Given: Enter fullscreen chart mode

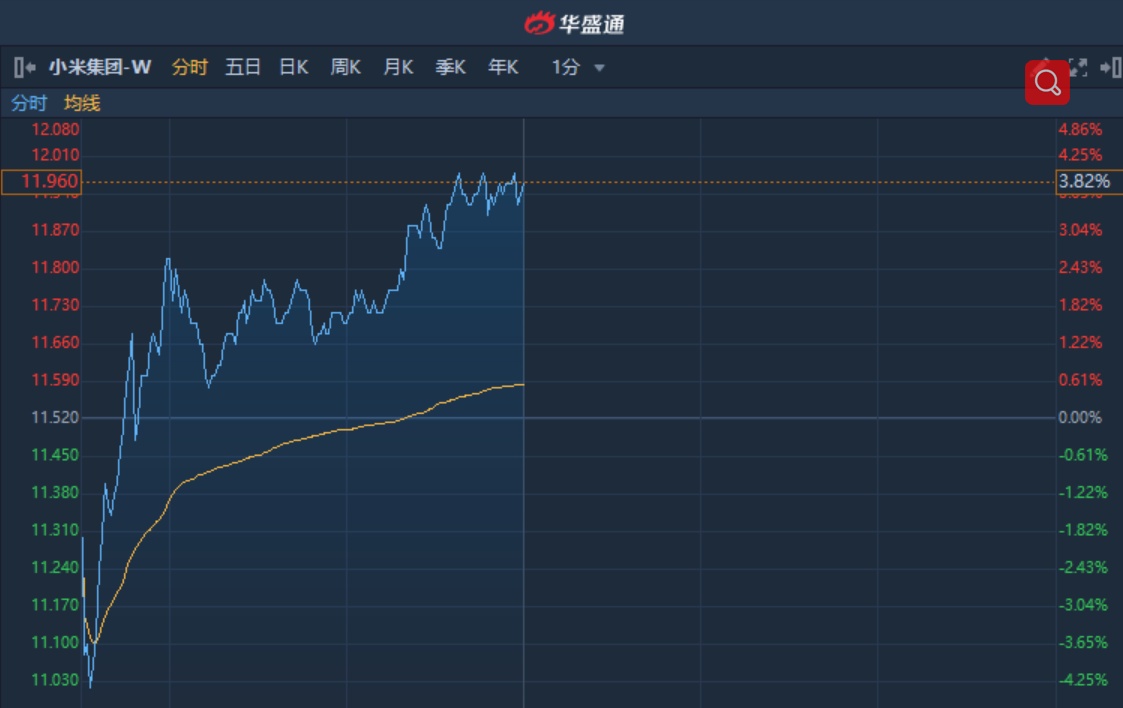Looking at the screenshot, I should tap(1077, 68).
